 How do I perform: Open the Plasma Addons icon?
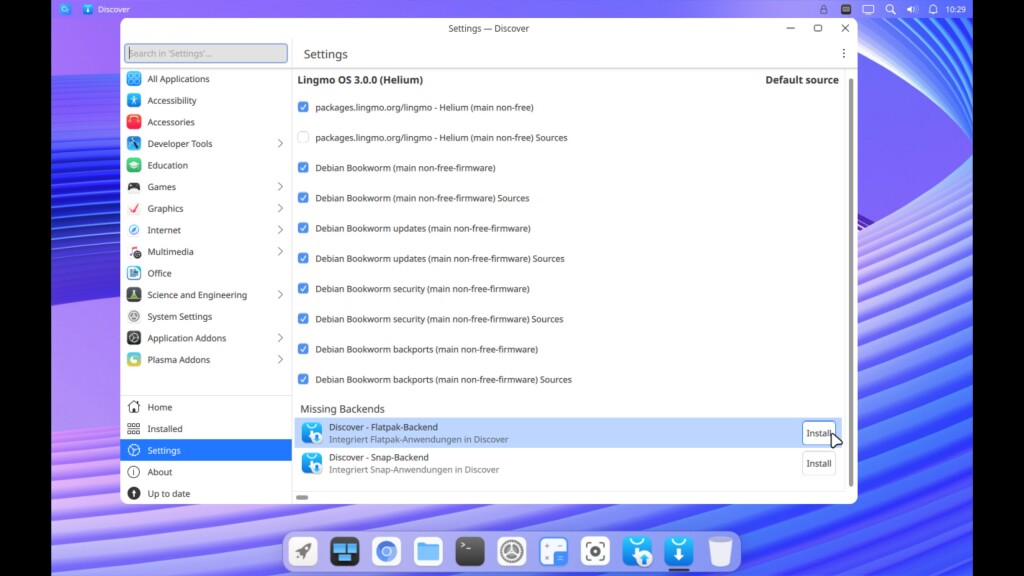click(134, 359)
